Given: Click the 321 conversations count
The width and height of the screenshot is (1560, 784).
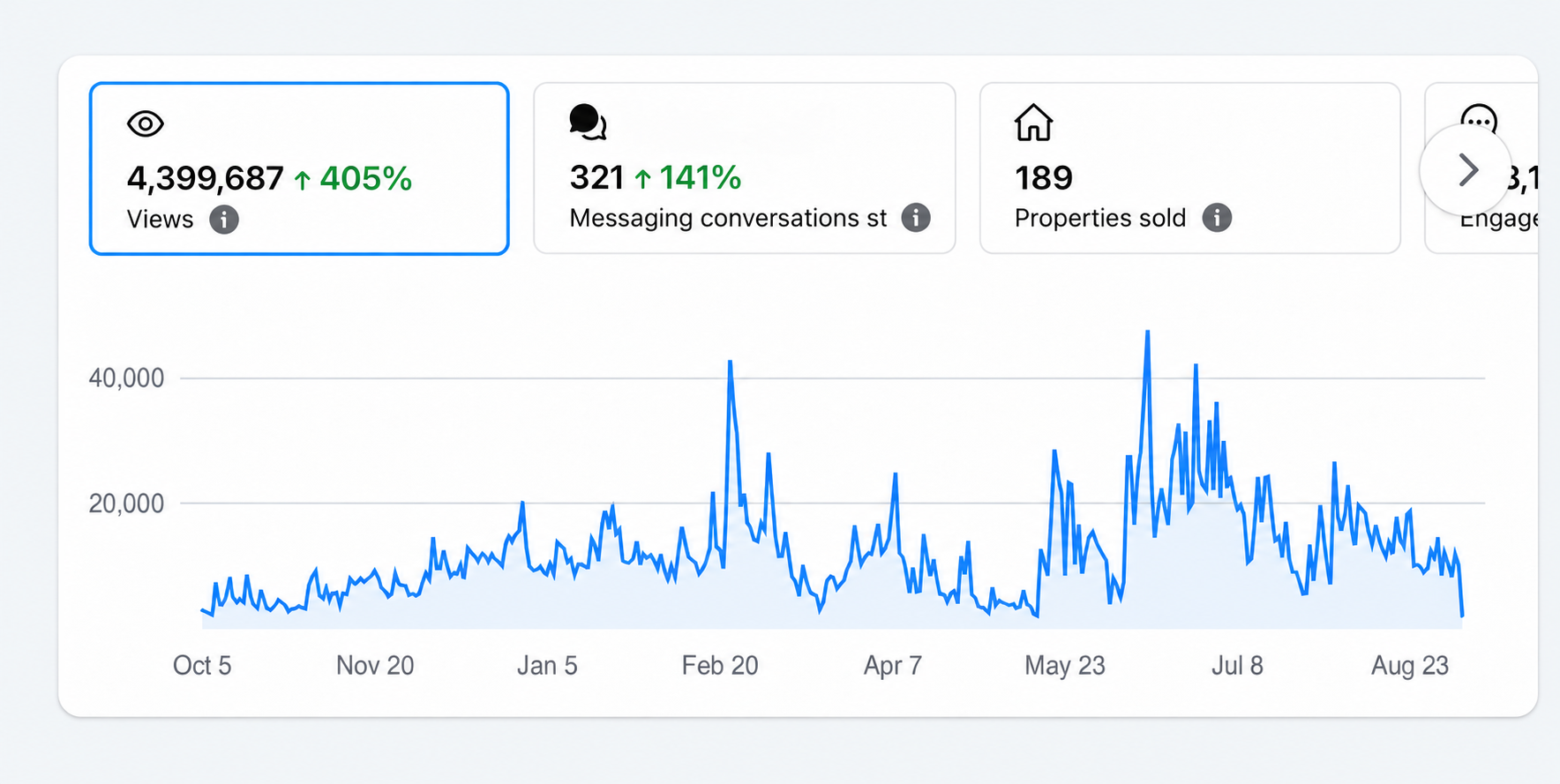Looking at the screenshot, I should (x=597, y=178).
